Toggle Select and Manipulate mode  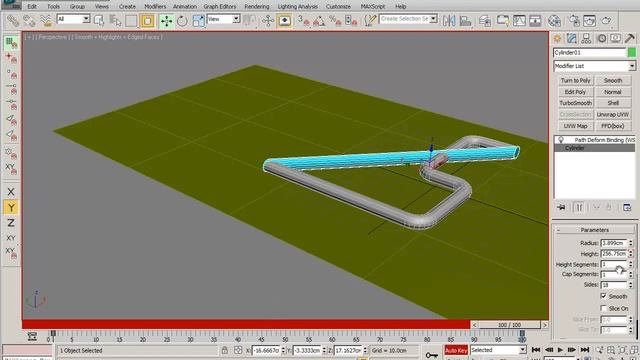coord(268,20)
